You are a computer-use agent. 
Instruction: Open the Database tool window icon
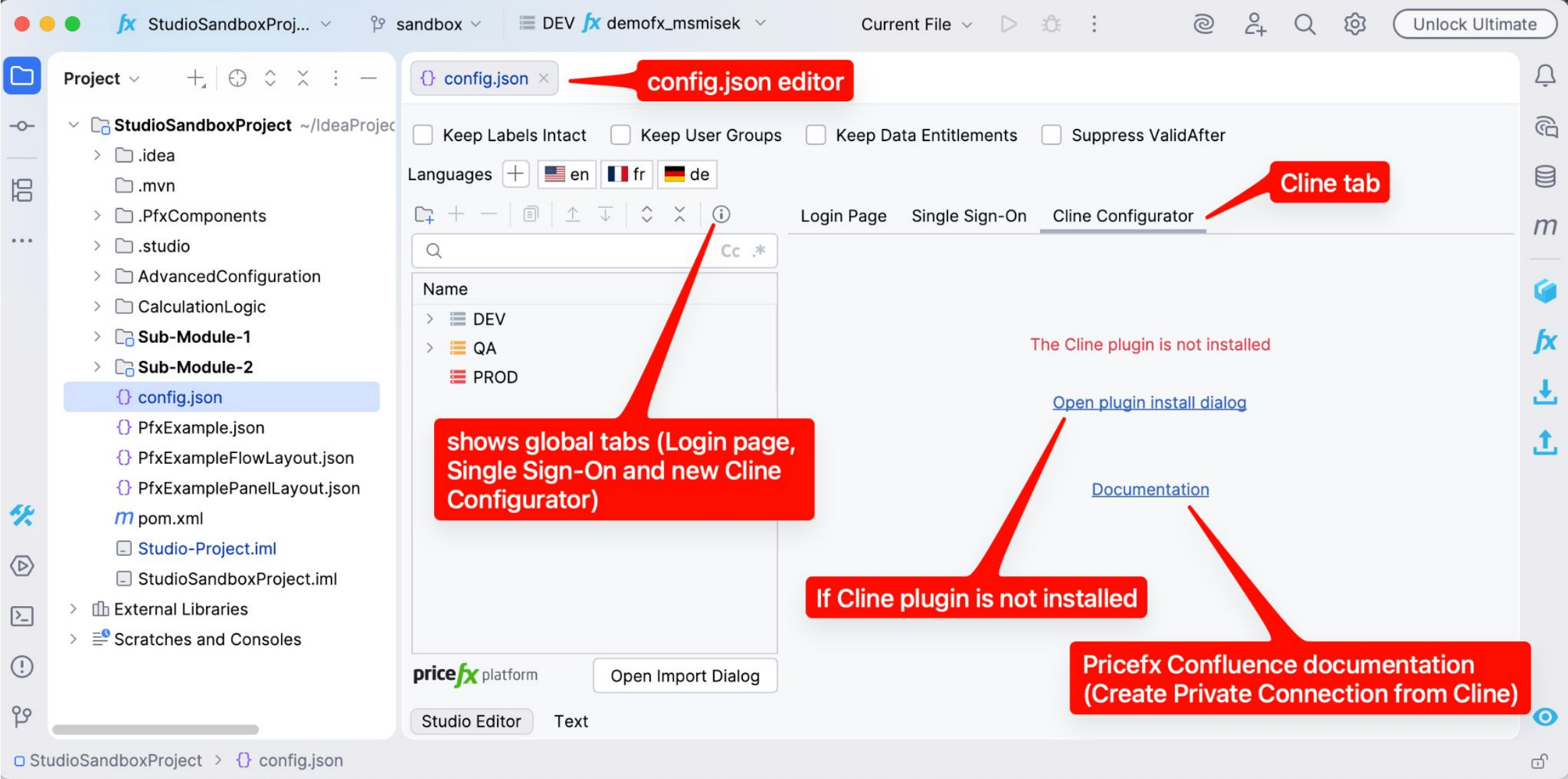1545,177
